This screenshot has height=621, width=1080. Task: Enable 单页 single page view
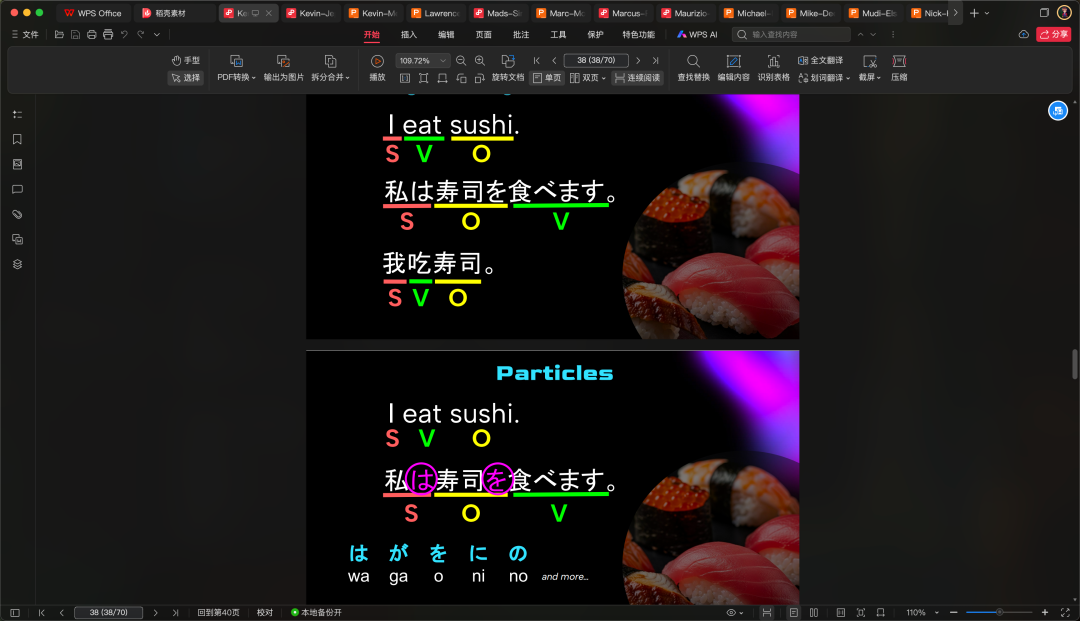click(547, 78)
